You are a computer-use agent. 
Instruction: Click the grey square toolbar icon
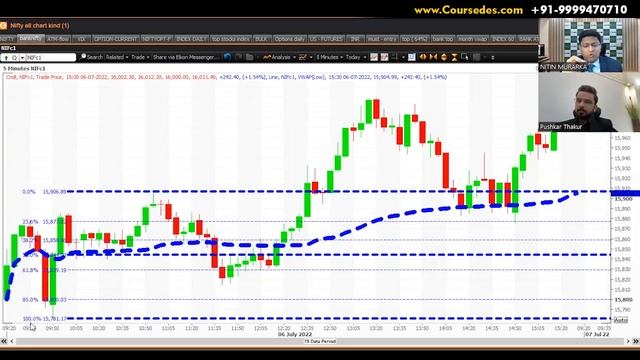[476, 57]
